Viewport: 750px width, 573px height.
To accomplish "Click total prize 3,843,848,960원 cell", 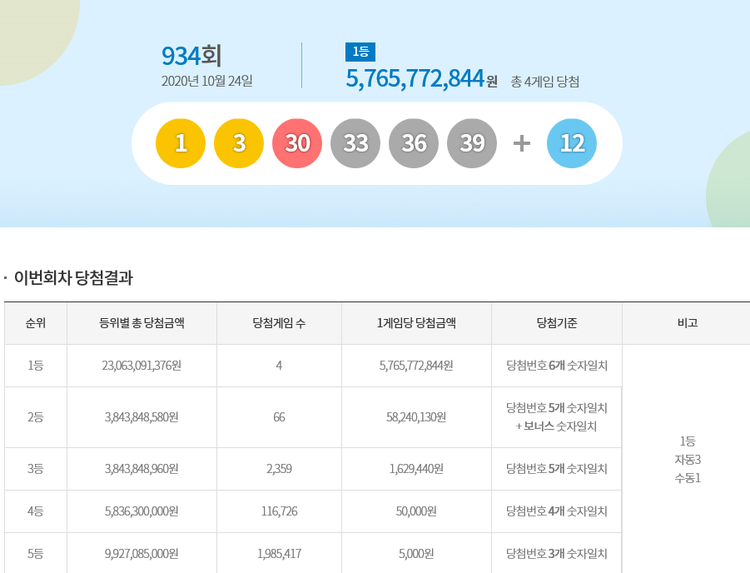I will click(142, 469).
